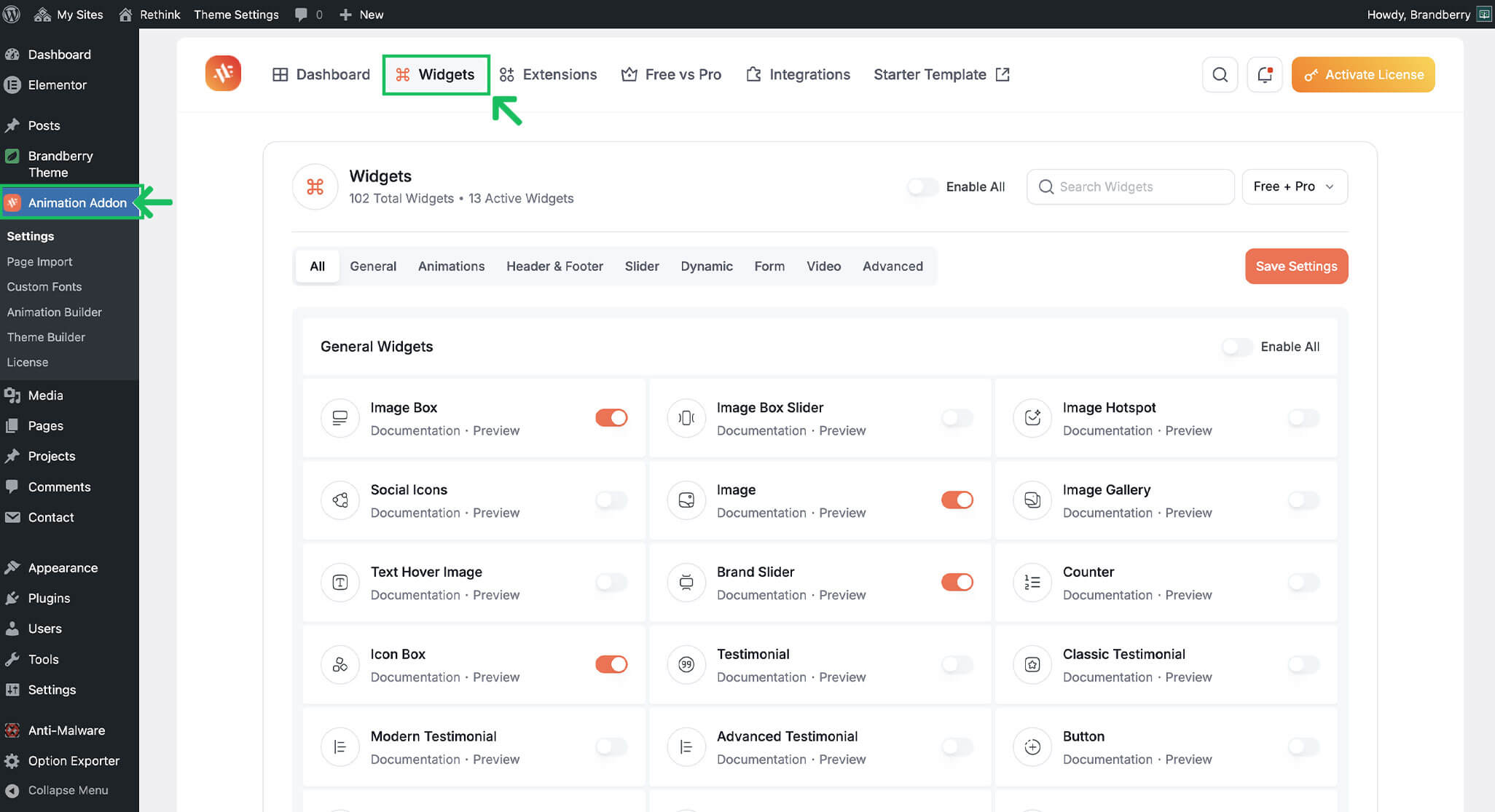Click the Save Settings button
Viewport: 1495px width, 812px height.
click(1295, 266)
